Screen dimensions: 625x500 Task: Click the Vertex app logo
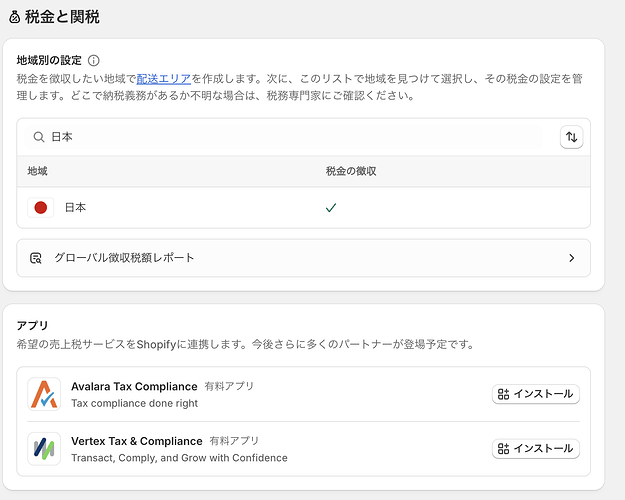click(x=44, y=449)
